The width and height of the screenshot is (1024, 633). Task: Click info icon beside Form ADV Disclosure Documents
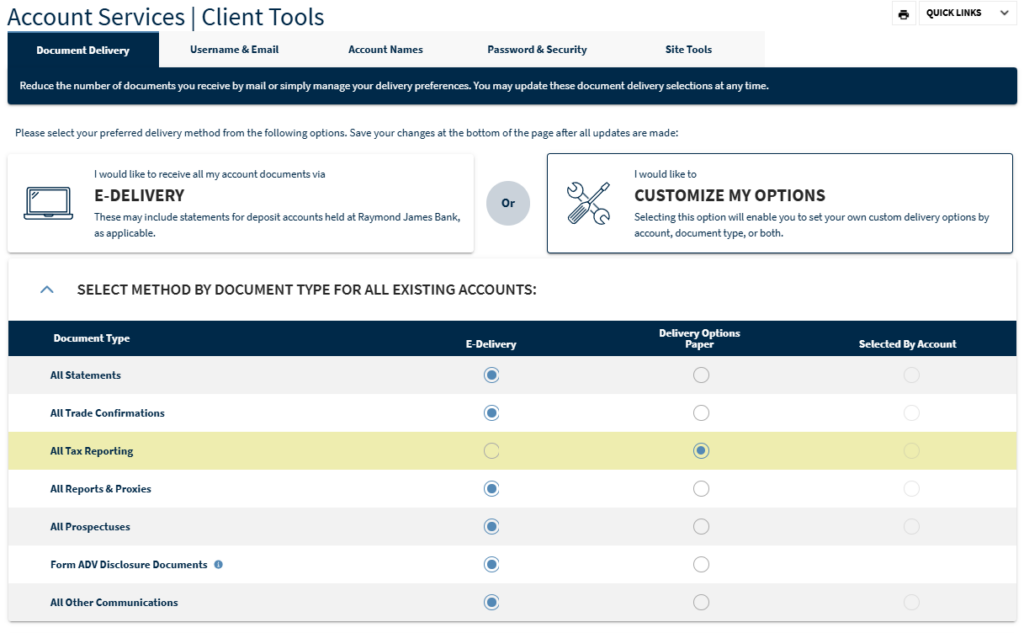click(x=218, y=564)
